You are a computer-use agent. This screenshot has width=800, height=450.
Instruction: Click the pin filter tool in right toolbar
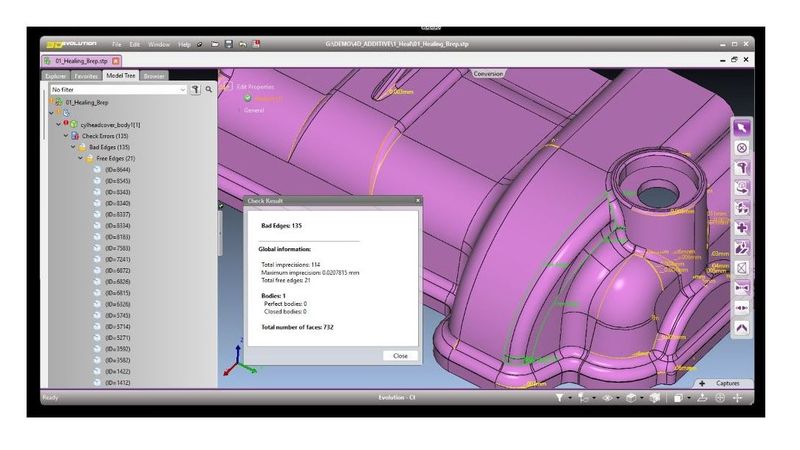pyautogui.click(x=741, y=168)
